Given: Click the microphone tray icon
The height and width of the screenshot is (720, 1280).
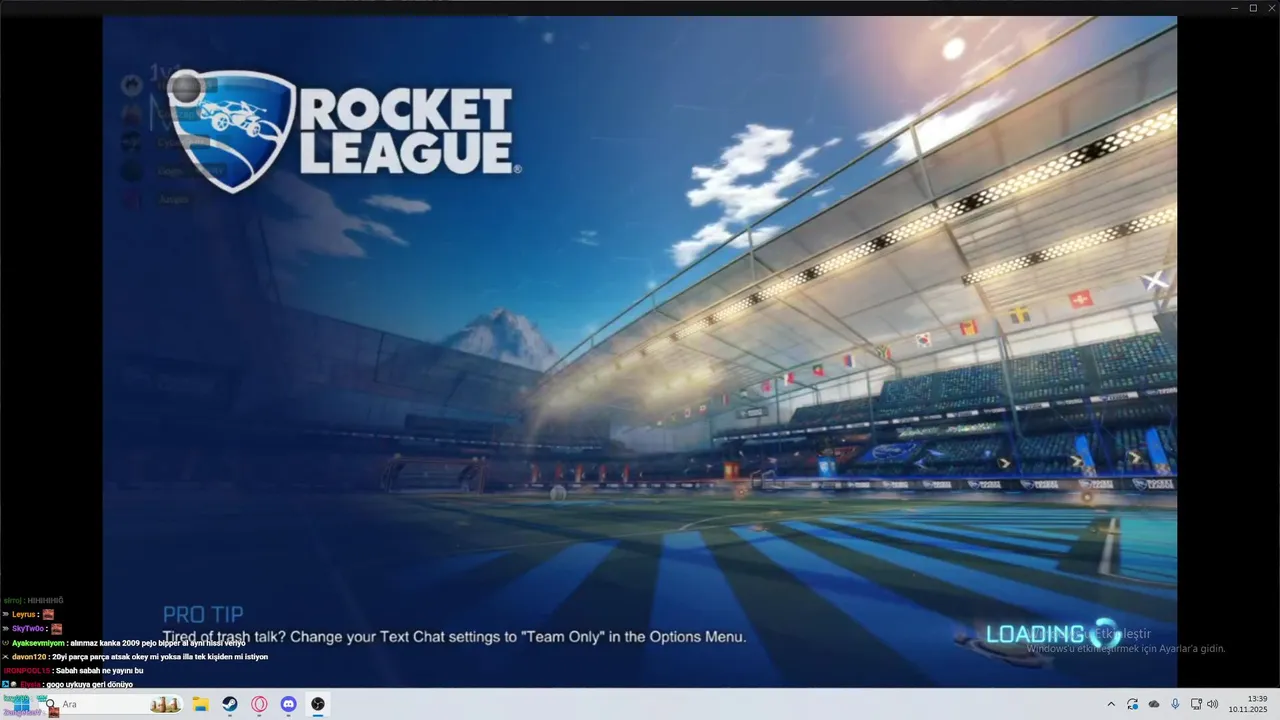Looking at the screenshot, I should (1175, 704).
